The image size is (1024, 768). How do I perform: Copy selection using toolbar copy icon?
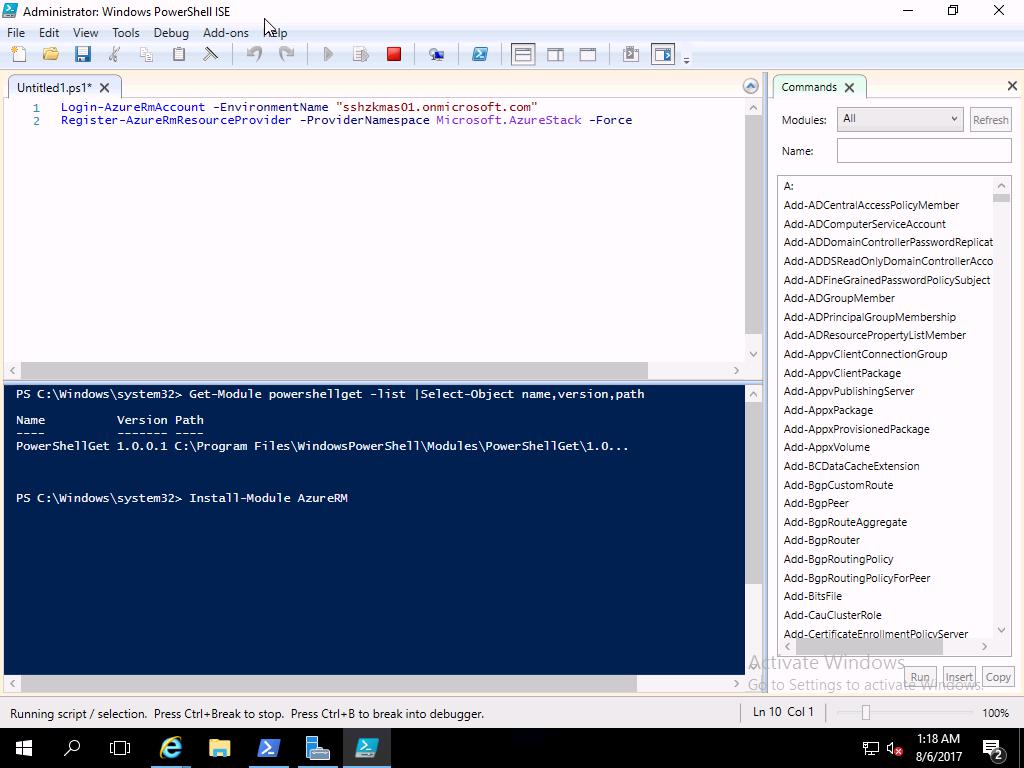click(146, 54)
